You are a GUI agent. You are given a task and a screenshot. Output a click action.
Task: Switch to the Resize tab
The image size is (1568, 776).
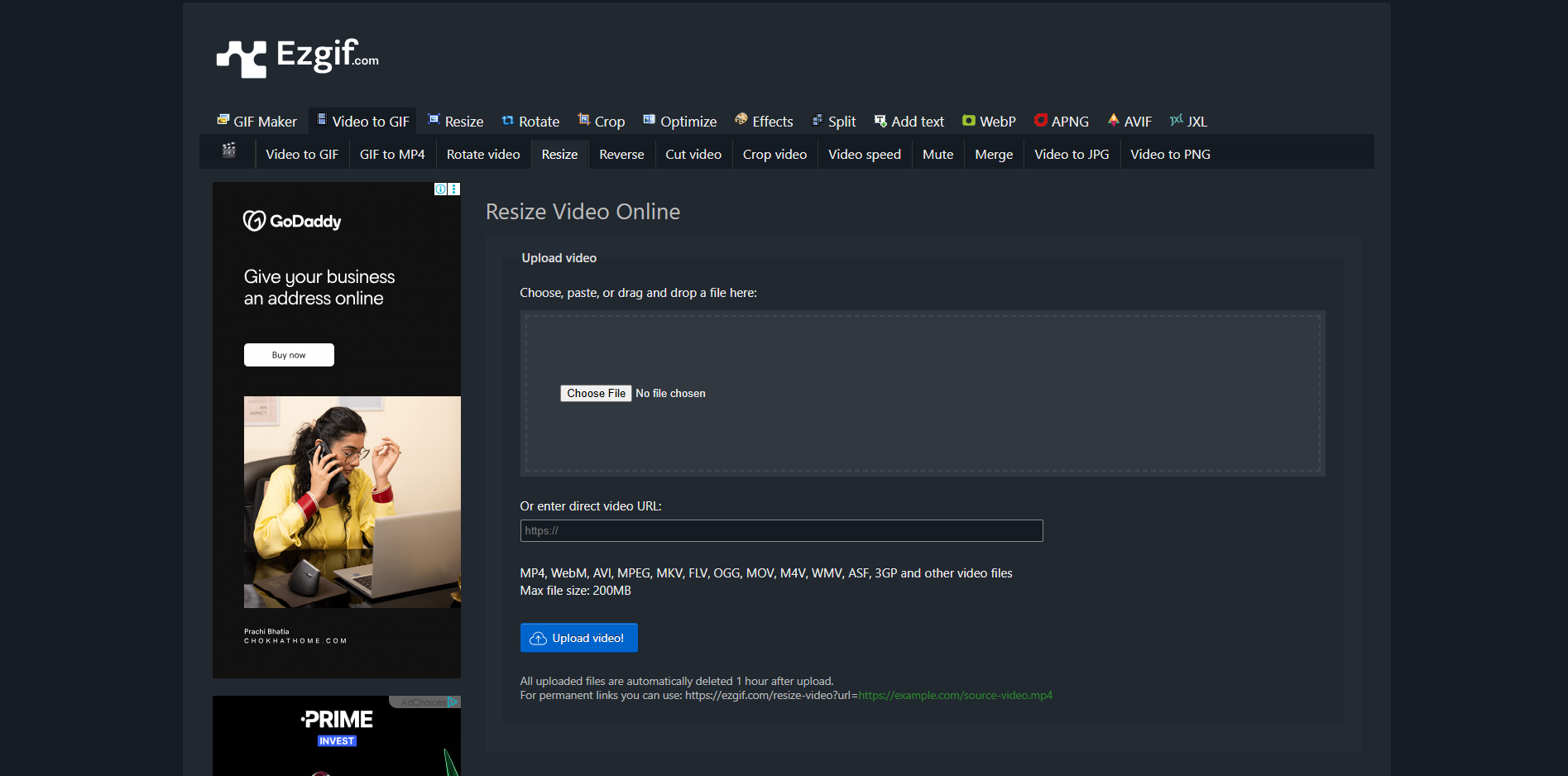click(454, 121)
